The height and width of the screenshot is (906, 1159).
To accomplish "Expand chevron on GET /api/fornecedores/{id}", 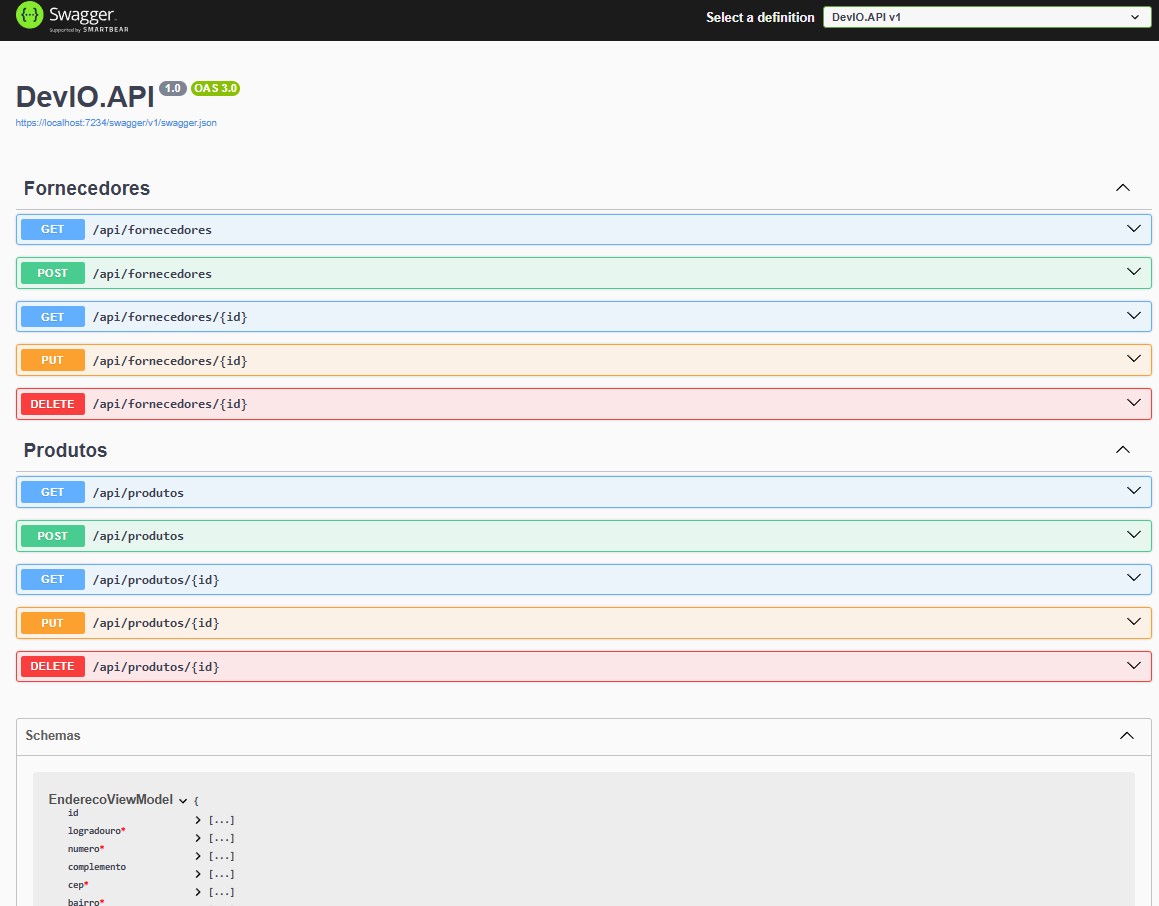I will coord(1133,315).
